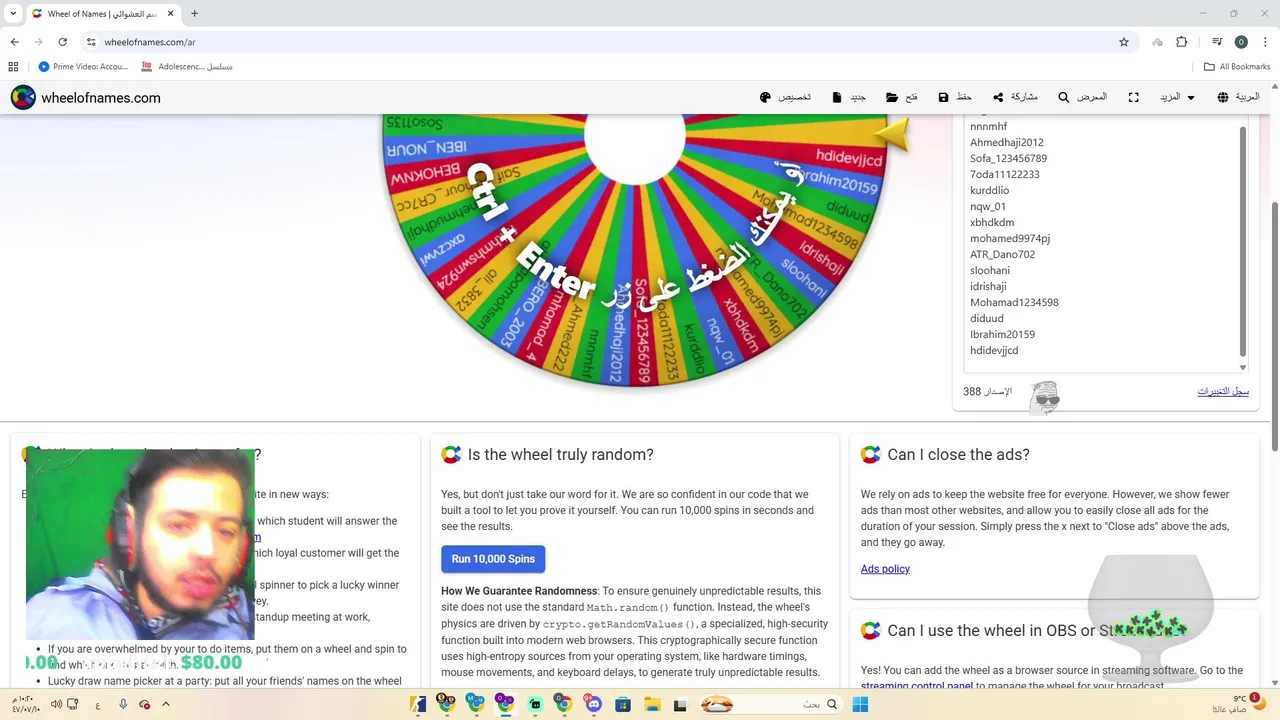Open a saved wheel with فتح
The image size is (1280, 720).
click(x=901, y=97)
